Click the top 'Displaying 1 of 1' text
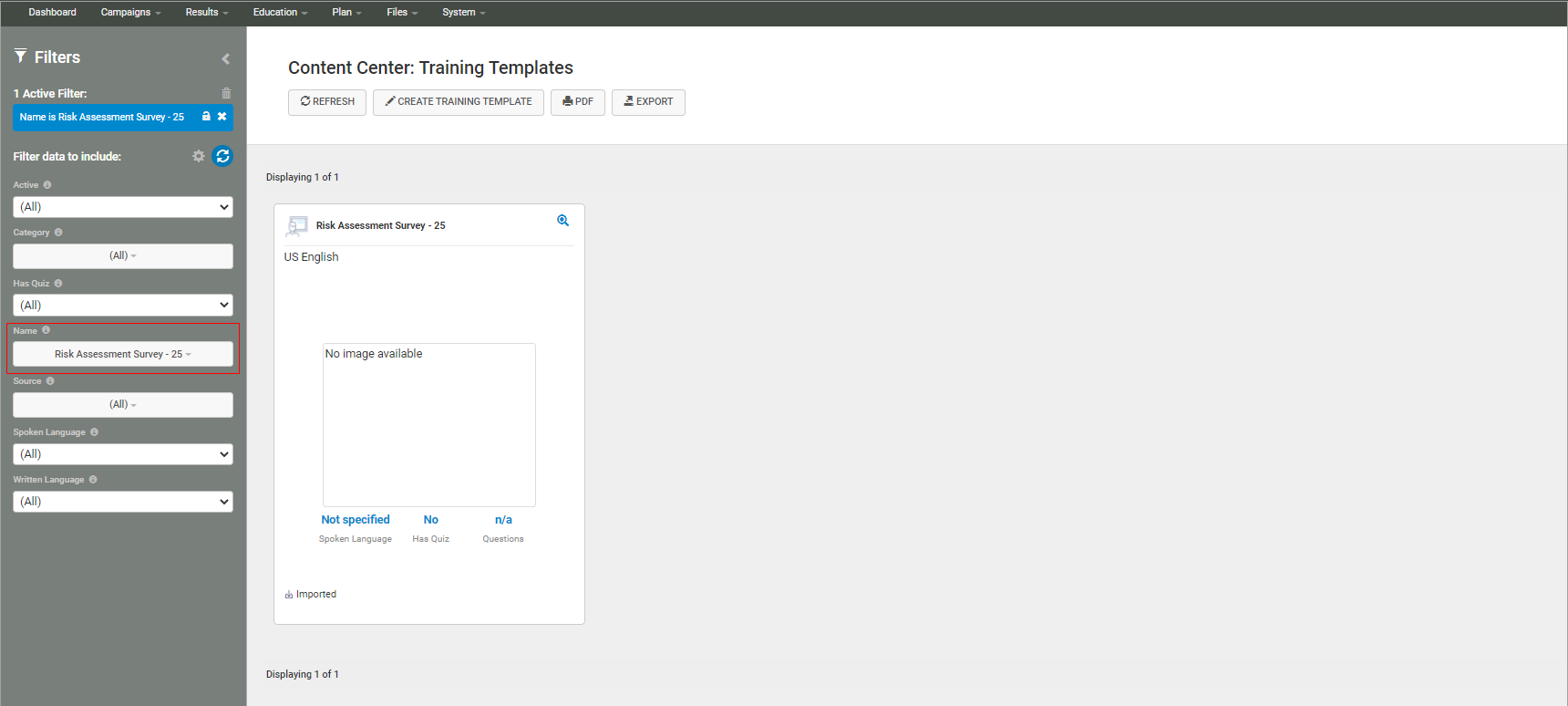Image resolution: width=1568 pixels, height=706 pixels. click(303, 177)
